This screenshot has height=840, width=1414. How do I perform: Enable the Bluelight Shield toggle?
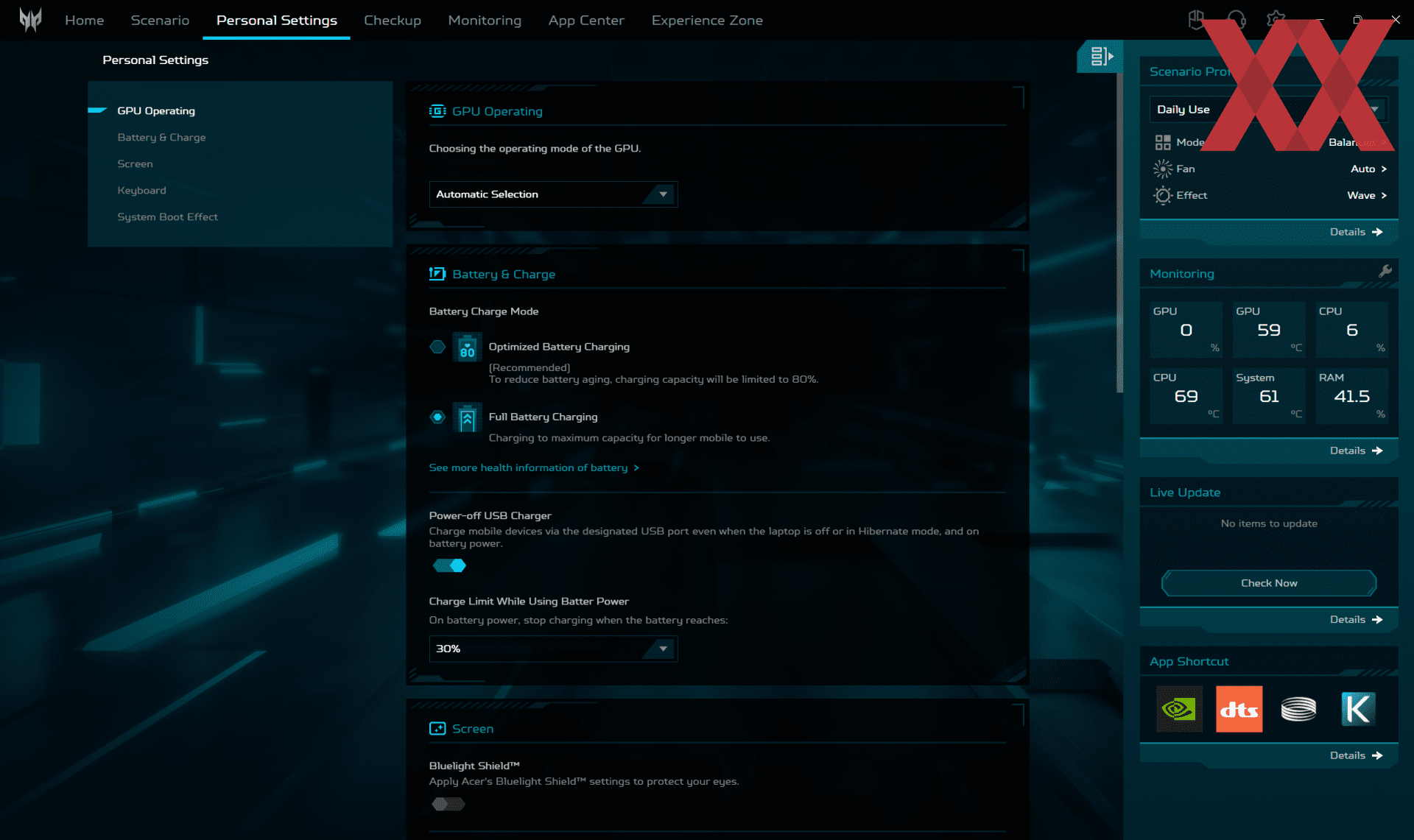pos(448,804)
